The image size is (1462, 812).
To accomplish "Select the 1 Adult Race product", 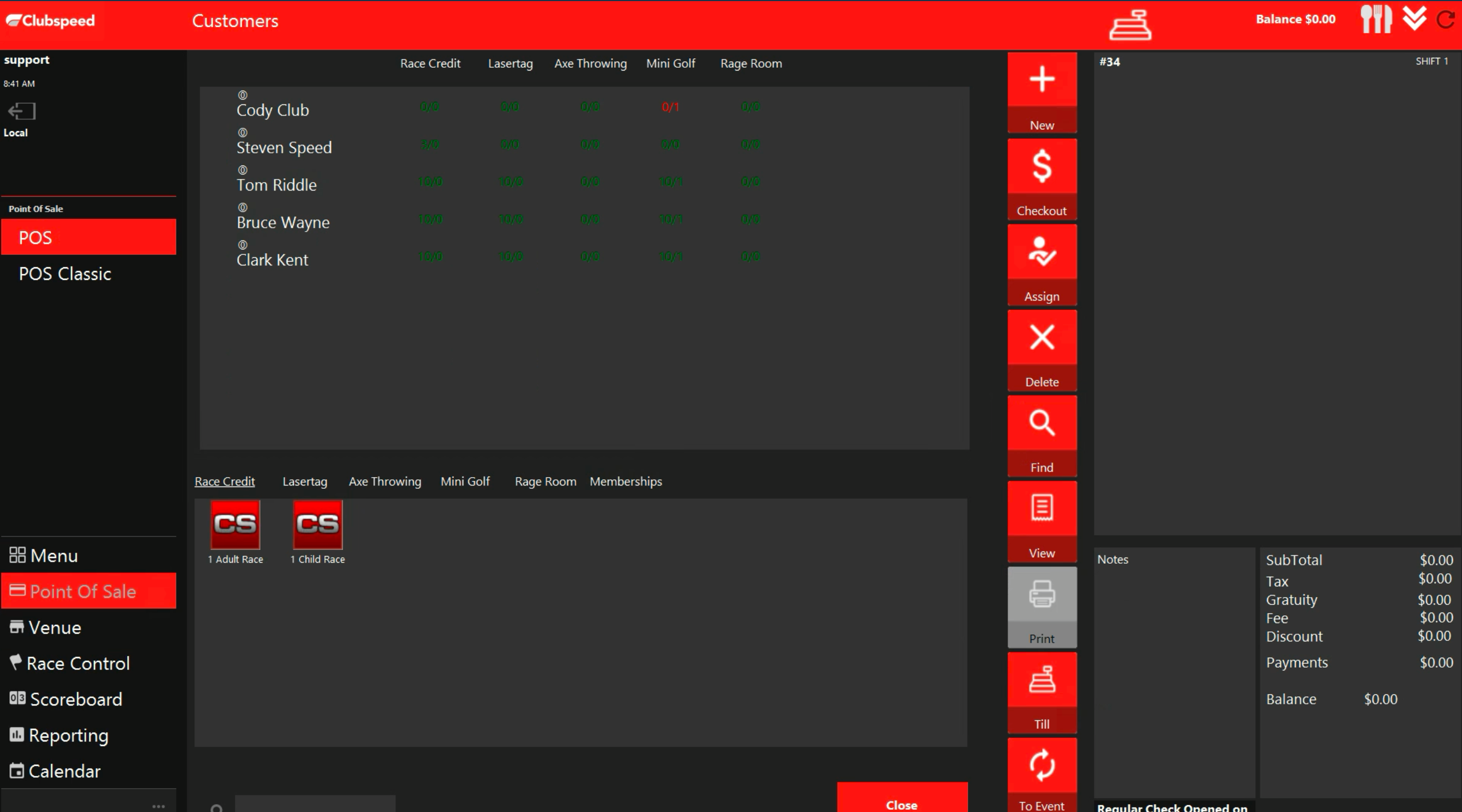I will click(235, 525).
